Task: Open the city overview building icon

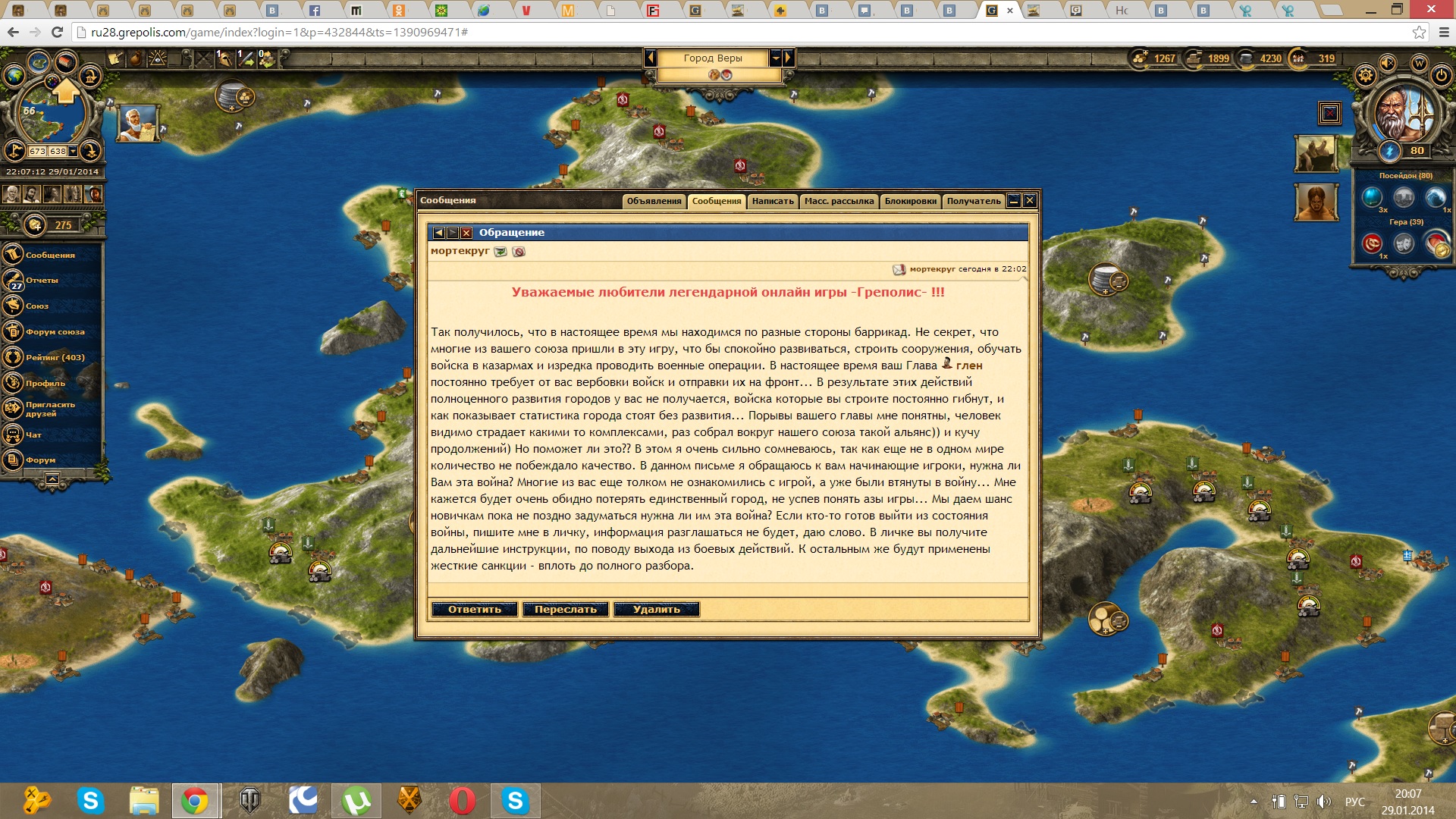Action: click(67, 61)
